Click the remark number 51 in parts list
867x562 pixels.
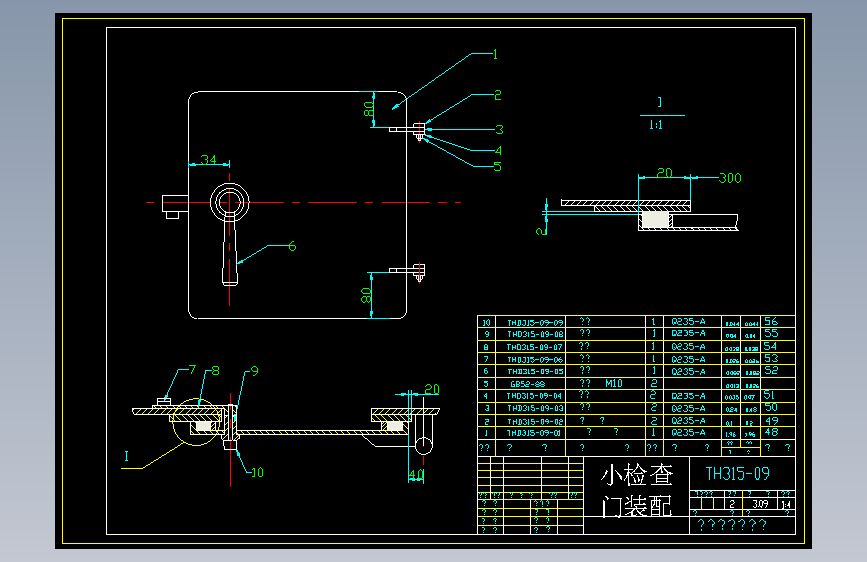coord(769,396)
